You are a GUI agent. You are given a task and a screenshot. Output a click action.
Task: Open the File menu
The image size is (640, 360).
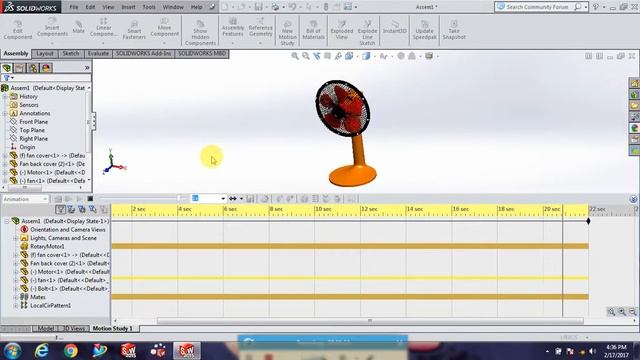point(73,7)
